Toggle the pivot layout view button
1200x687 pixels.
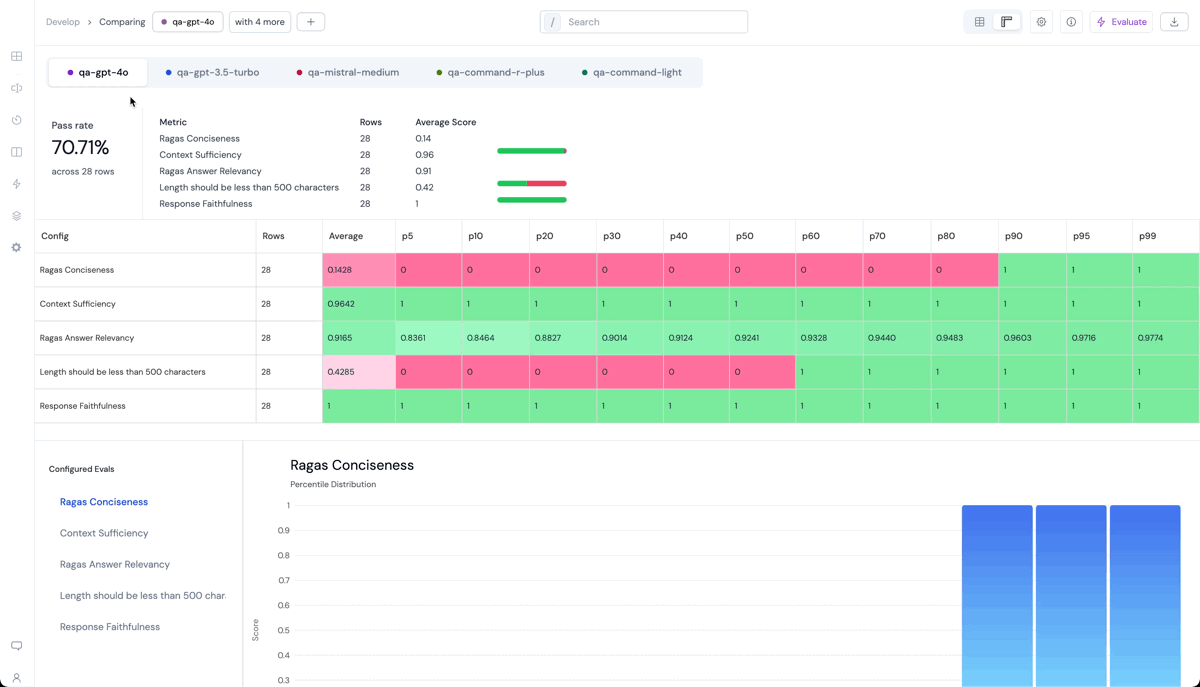(x=1007, y=22)
